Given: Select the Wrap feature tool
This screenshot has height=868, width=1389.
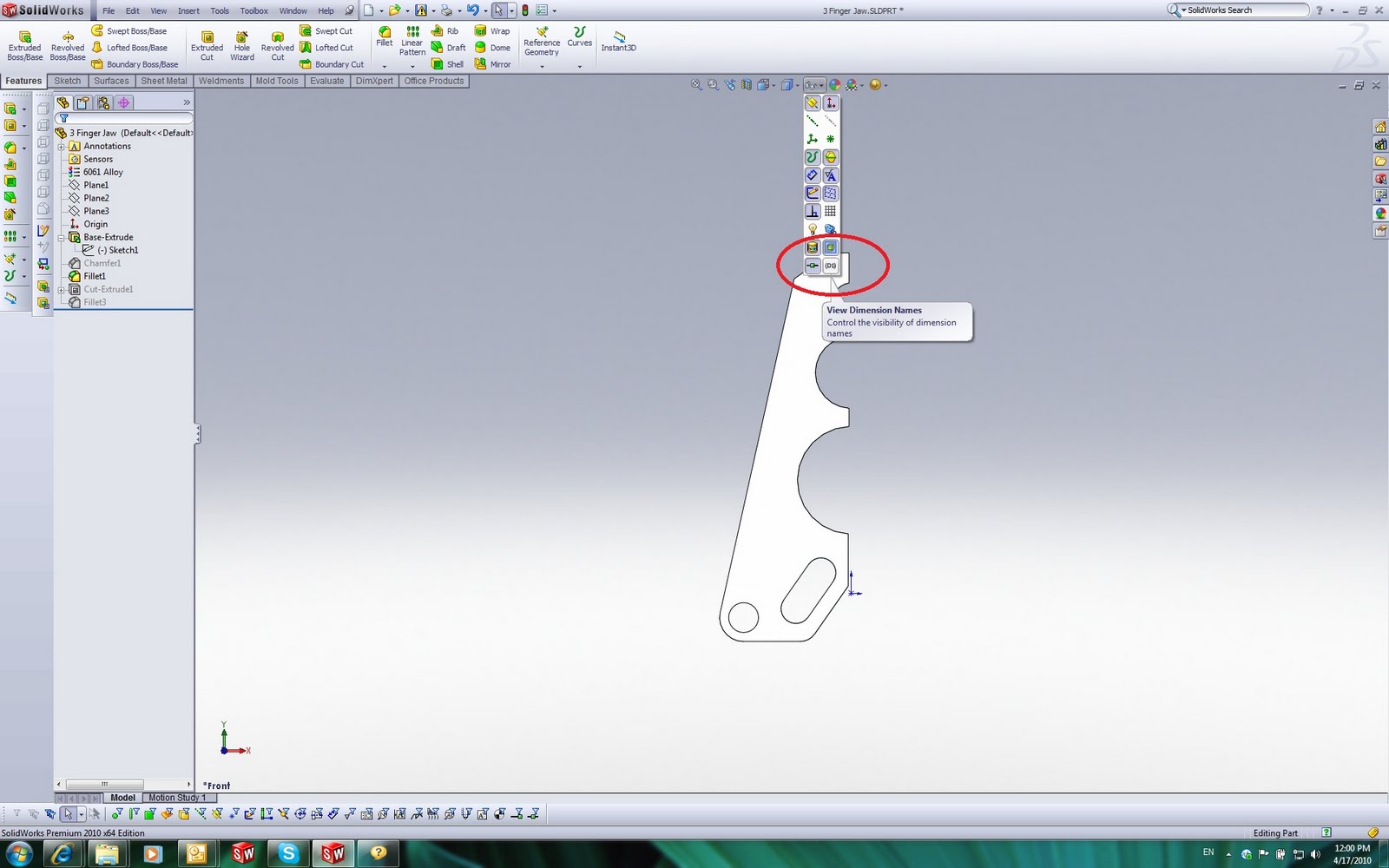Looking at the screenshot, I should [x=492, y=31].
